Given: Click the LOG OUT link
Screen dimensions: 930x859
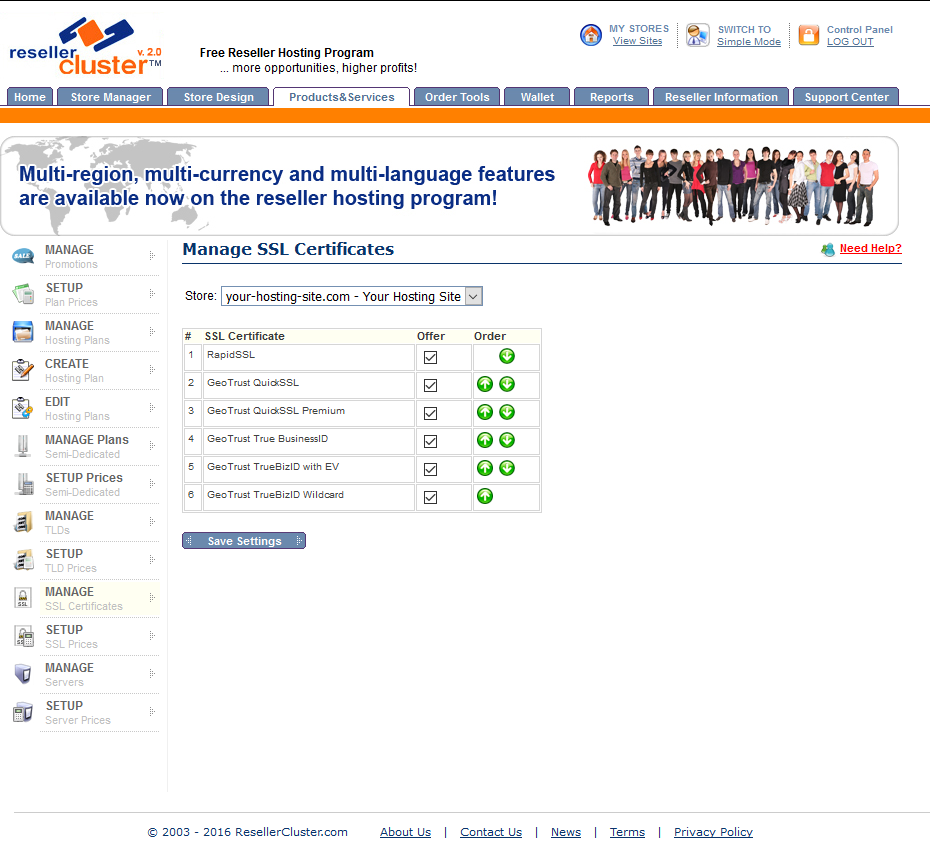Looking at the screenshot, I should coord(850,42).
